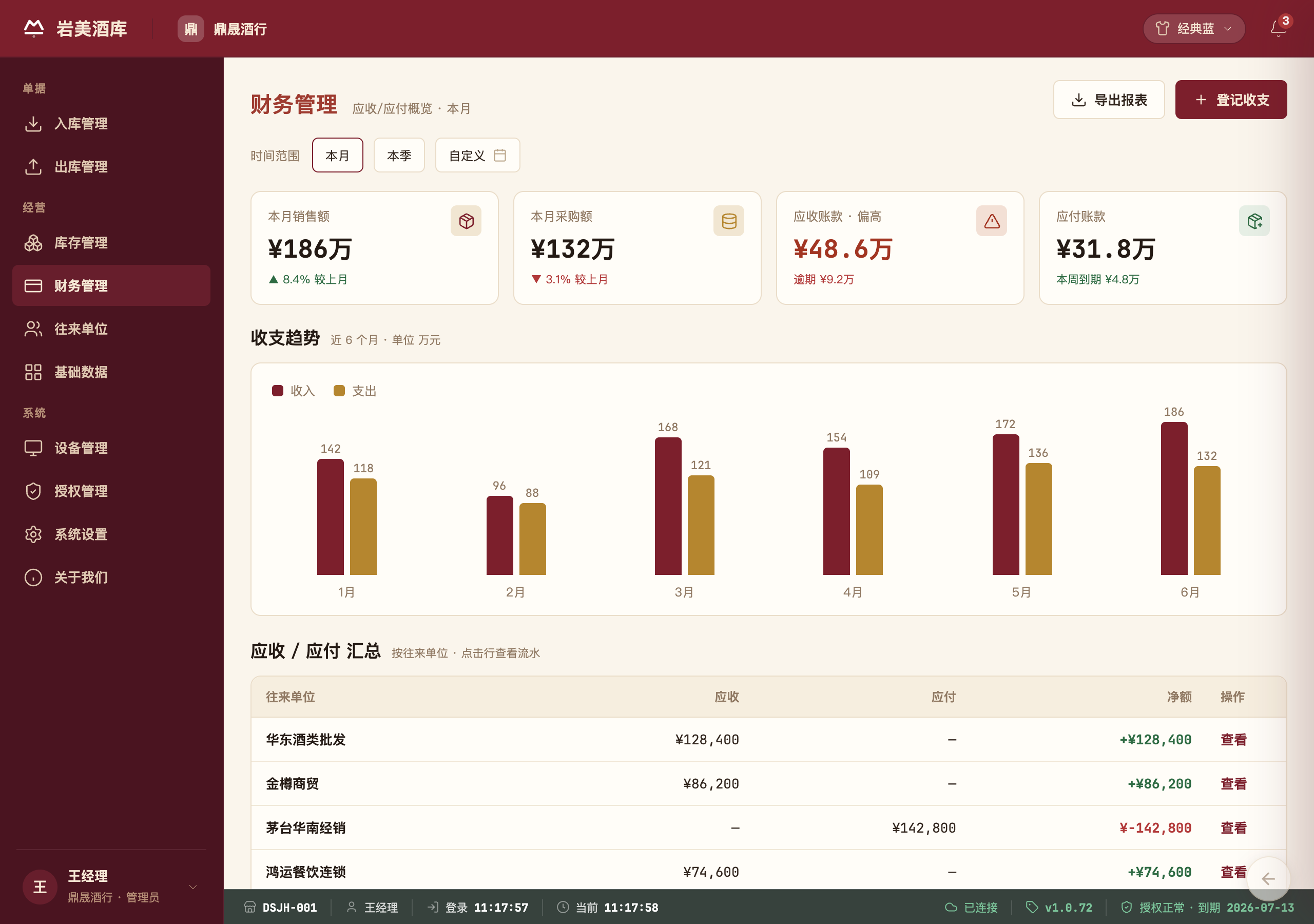Click the calendar icon in 自定义 button
1314x924 pixels.
[x=499, y=155]
